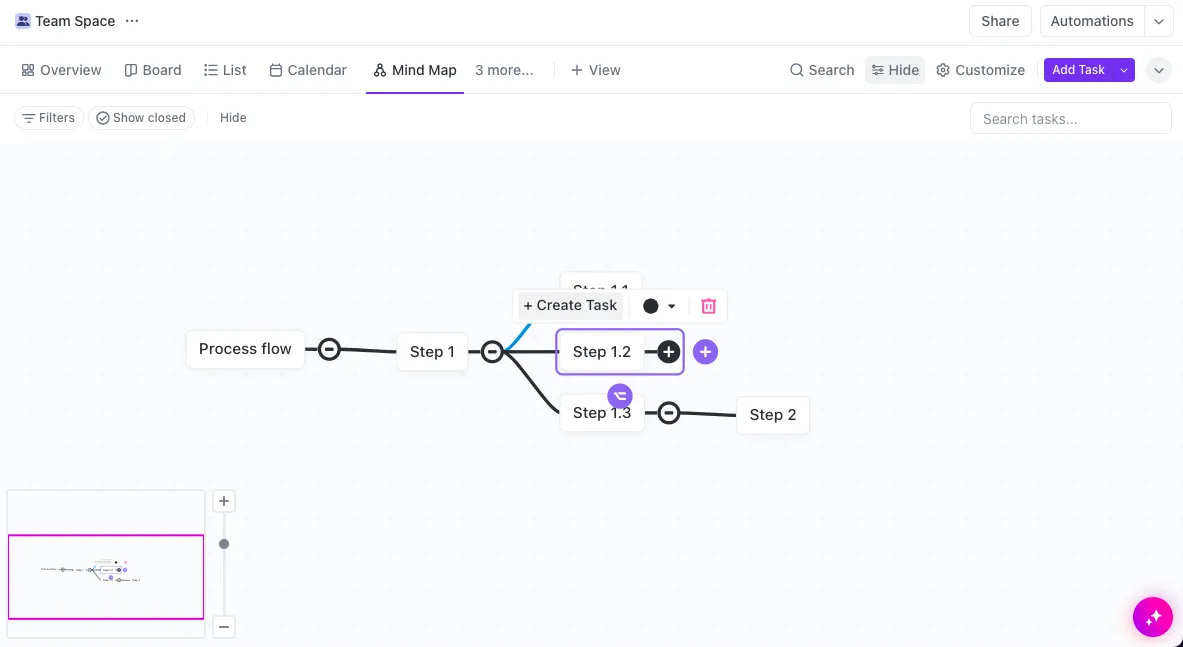Viewport: 1183px width, 647px height.
Task: Click the Team Space people icon
Action: pyautogui.click(x=23, y=20)
